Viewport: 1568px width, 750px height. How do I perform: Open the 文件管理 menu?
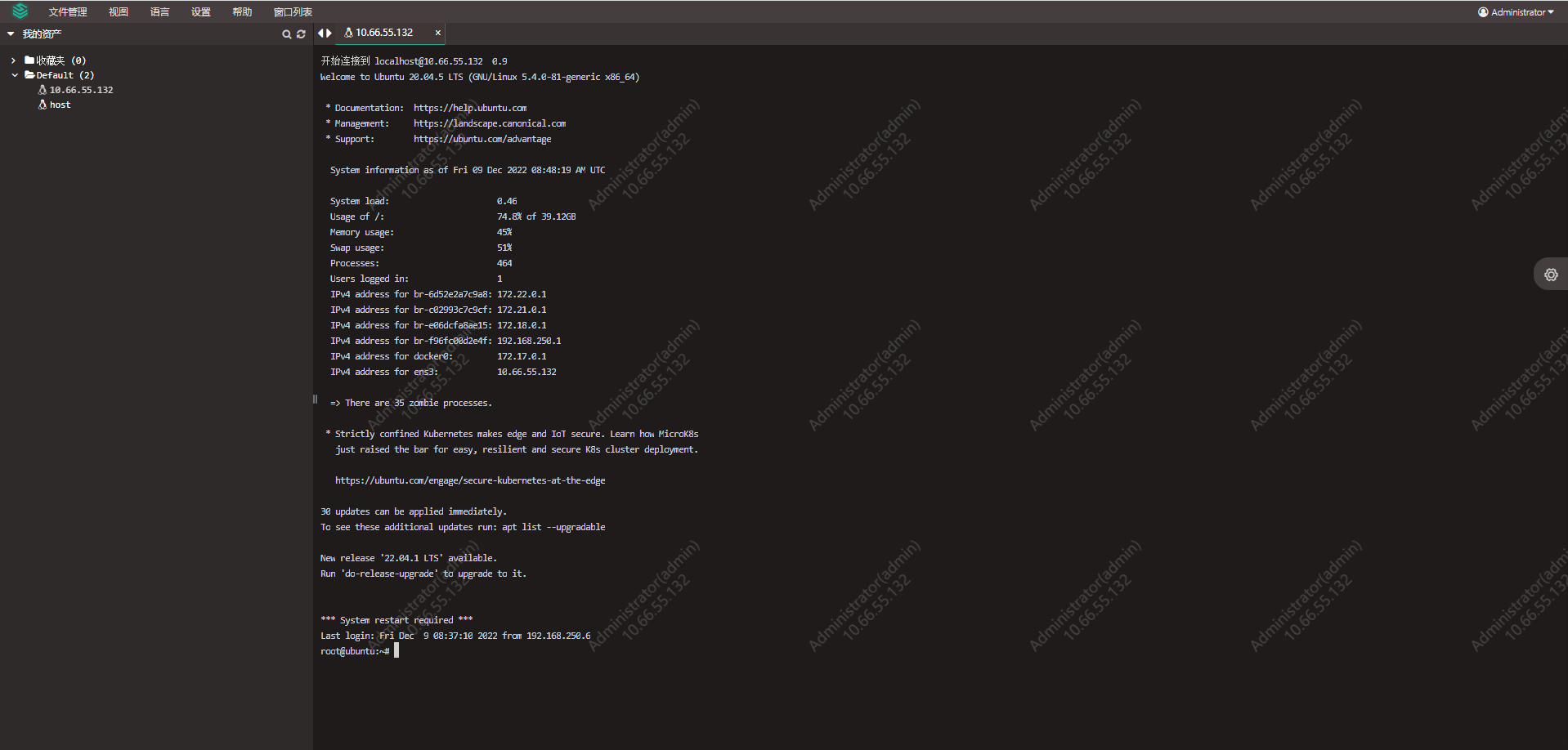click(x=68, y=12)
